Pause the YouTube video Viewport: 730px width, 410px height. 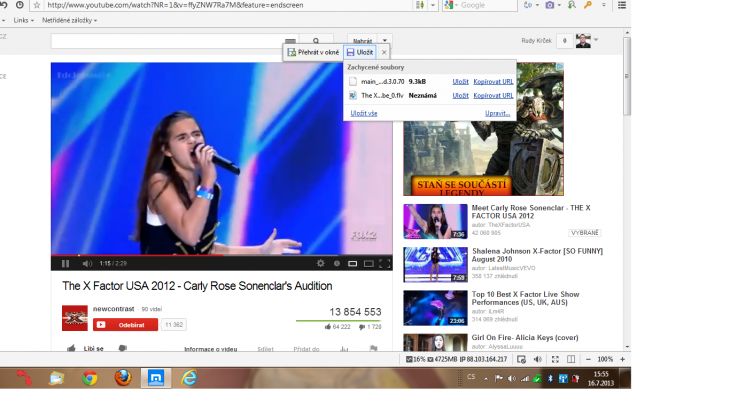tap(65, 263)
